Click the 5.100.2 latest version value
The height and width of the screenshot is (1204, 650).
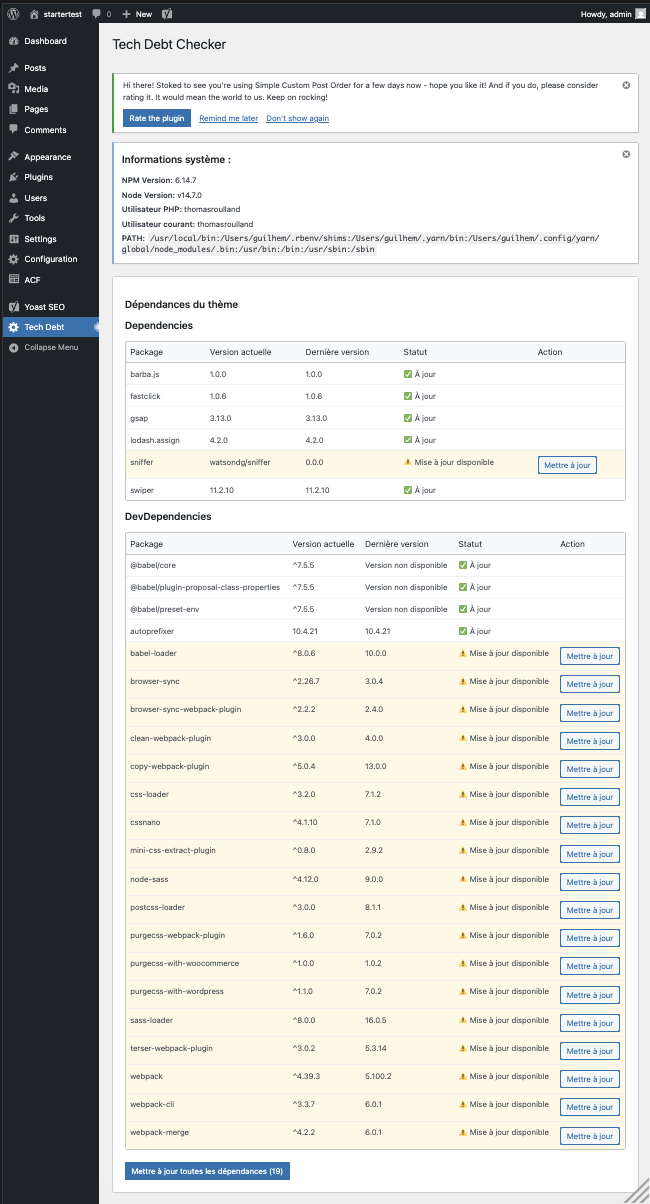tap(378, 1077)
